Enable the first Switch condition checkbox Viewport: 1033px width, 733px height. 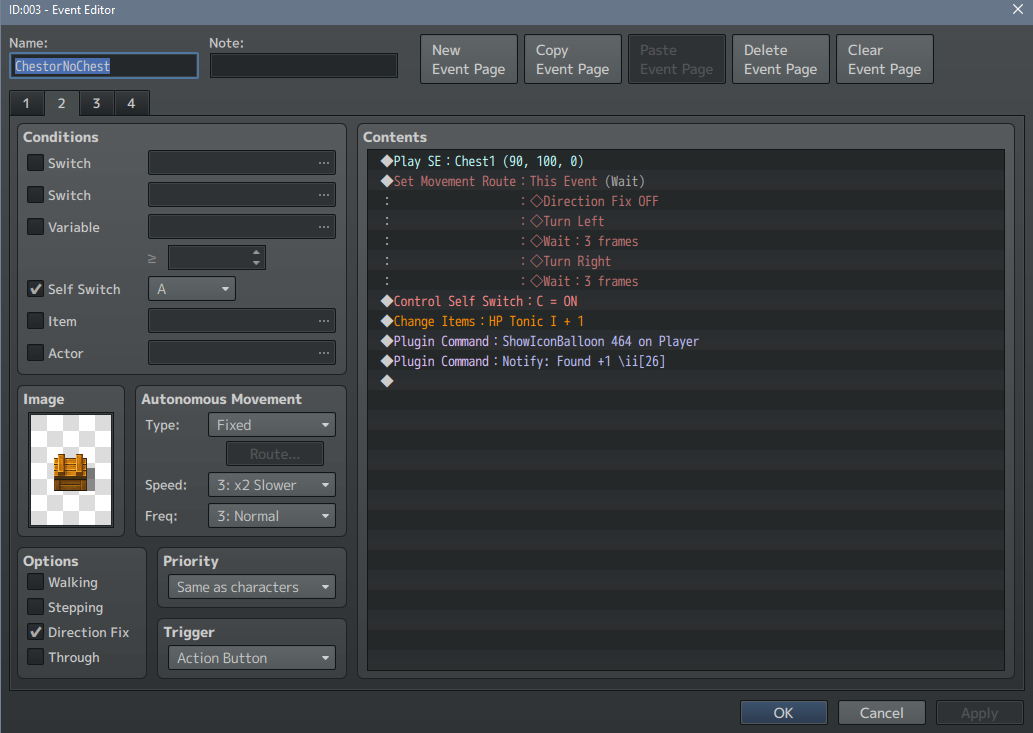click(36, 163)
